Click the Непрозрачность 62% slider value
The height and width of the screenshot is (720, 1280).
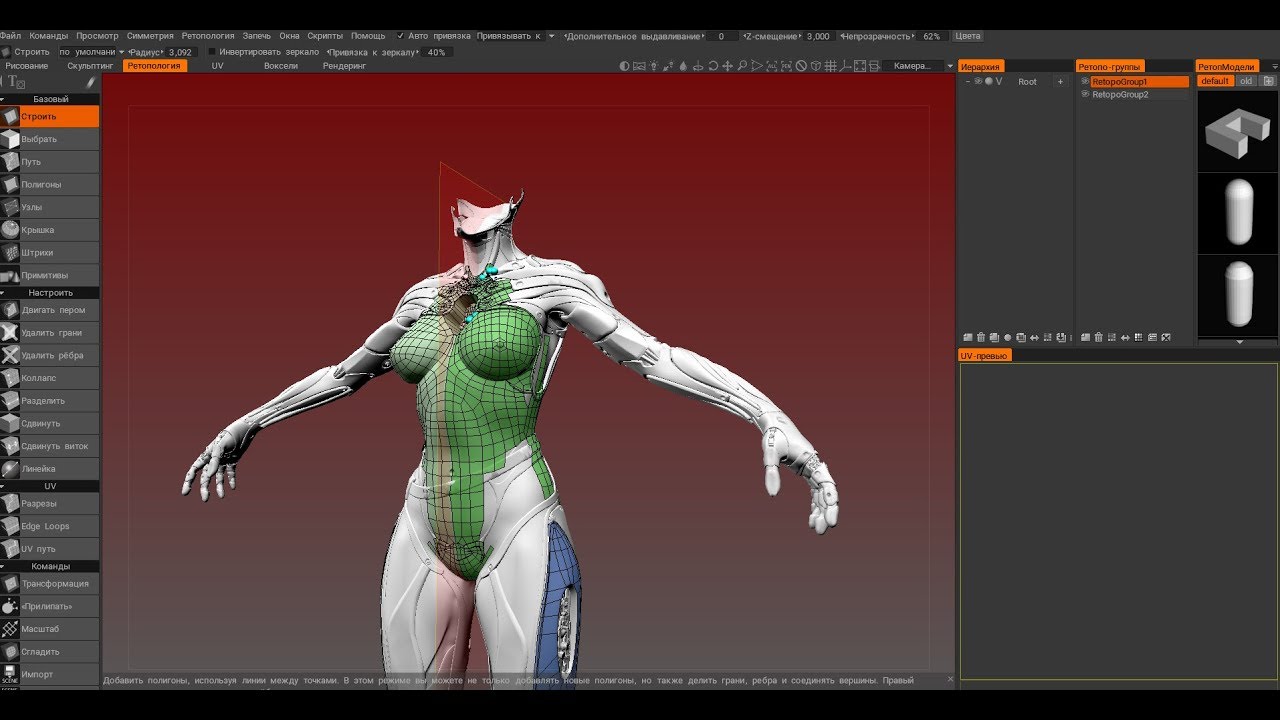[931, 36]
